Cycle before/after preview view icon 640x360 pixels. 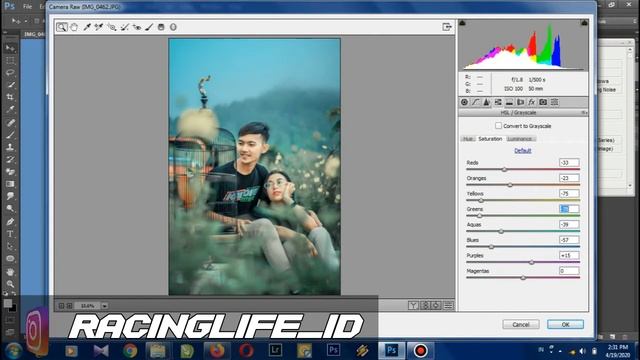(413, 305)
